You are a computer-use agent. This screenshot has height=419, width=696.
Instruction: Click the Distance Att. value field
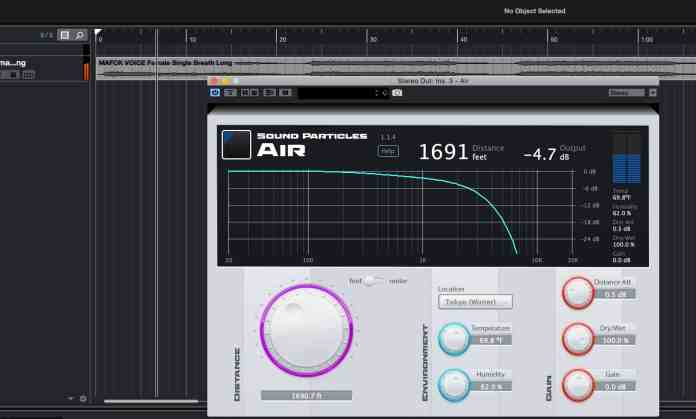tap(615, 294)
